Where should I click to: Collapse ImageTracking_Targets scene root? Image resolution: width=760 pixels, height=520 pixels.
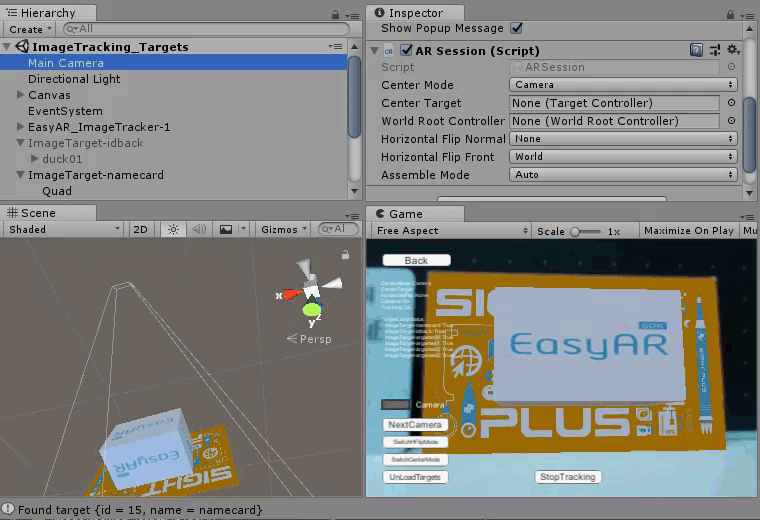[6, 47]
